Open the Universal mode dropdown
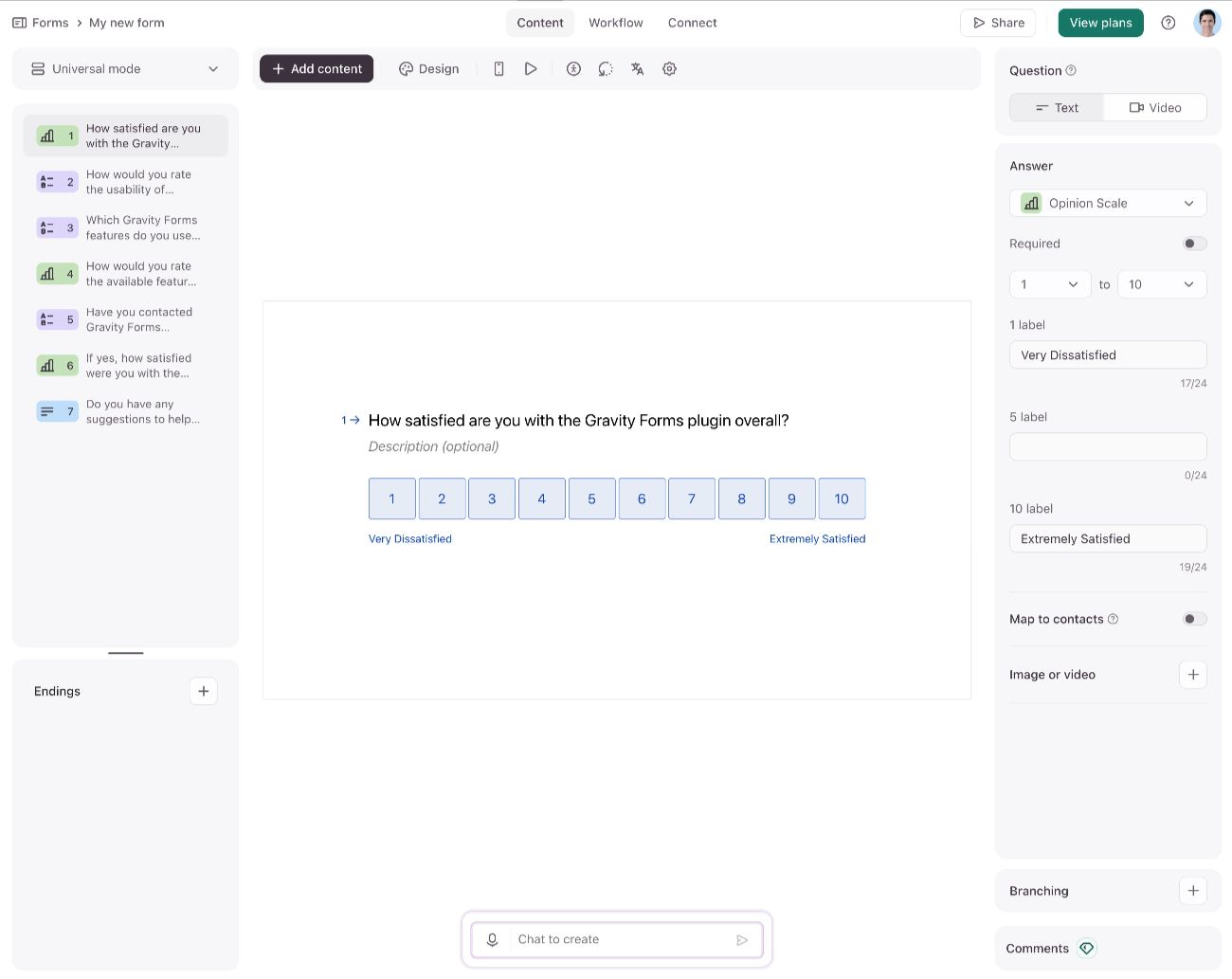Image resolution: width=1232 pixels, height=979 pixels. (125, 68)
